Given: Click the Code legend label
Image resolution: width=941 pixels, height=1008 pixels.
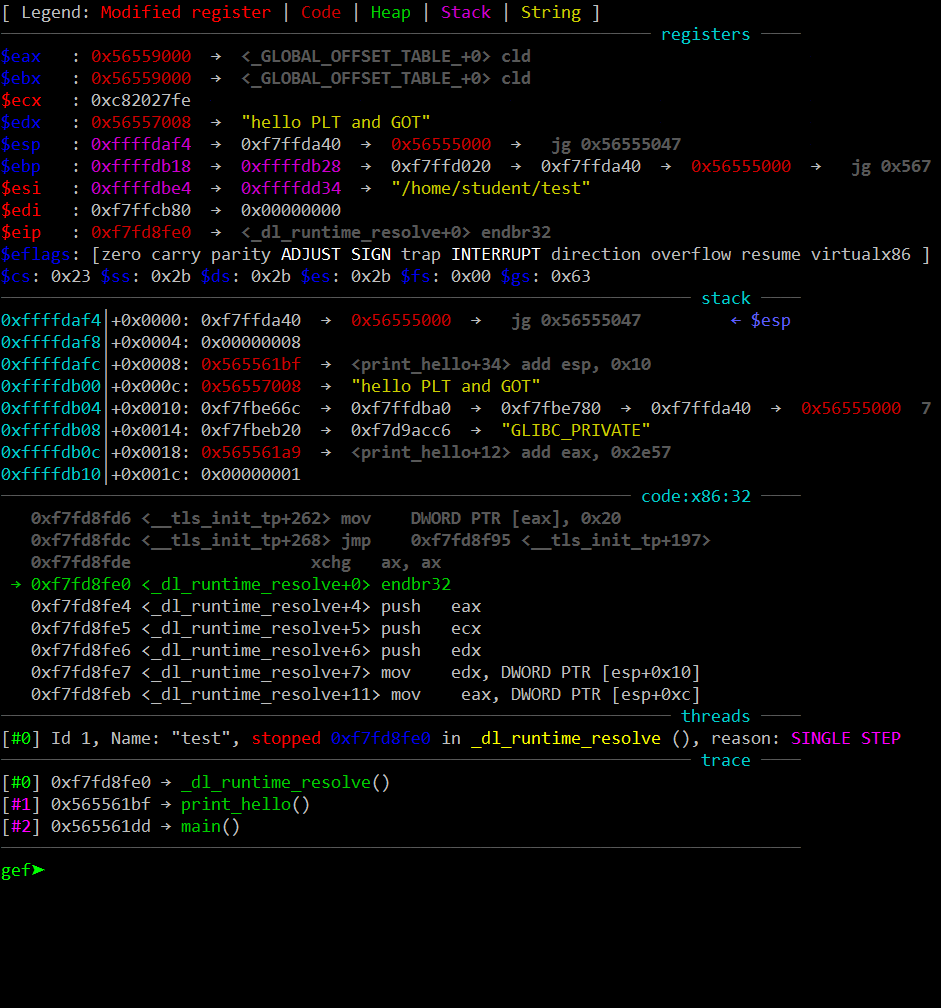Looking at the screenshot, I should click(321, 12).
